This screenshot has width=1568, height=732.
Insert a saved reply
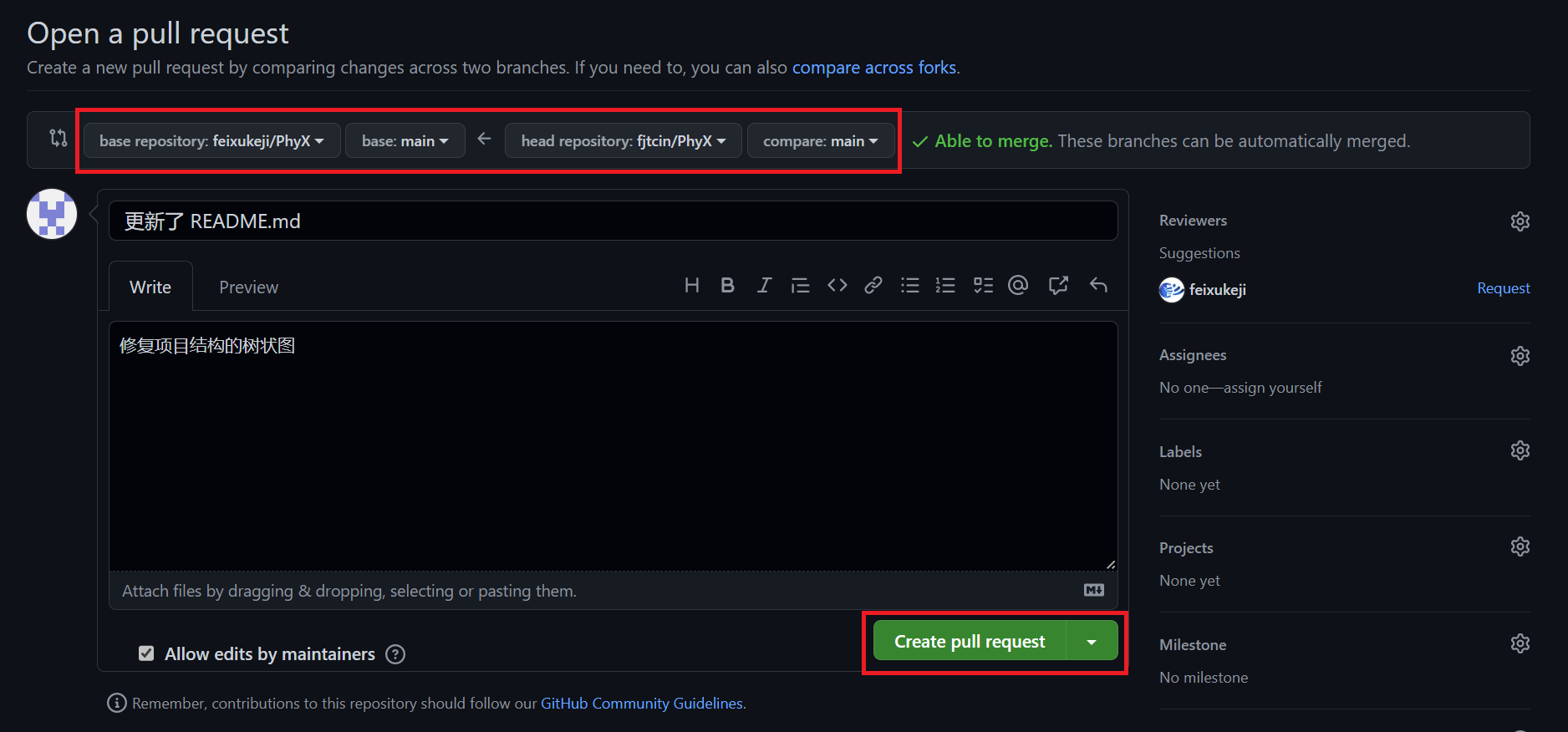[1098, 286]
